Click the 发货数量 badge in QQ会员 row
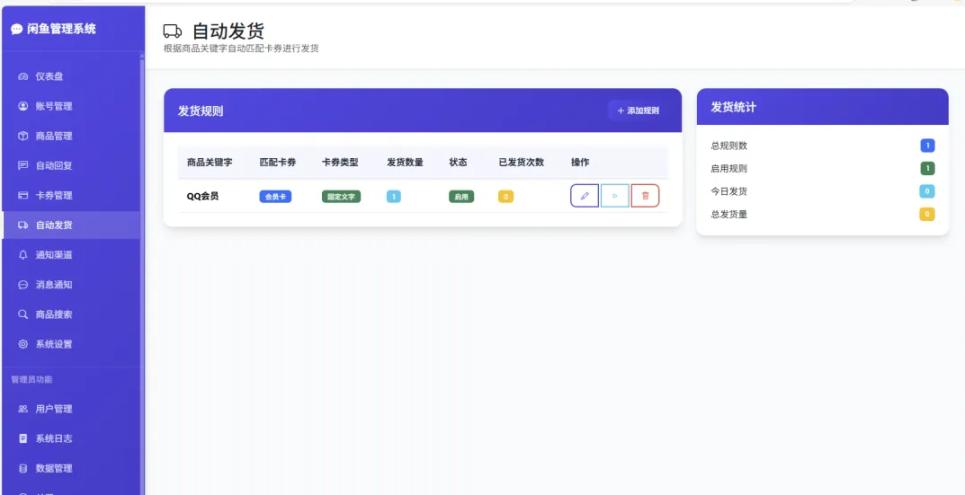The image size is (965, 495). [x=393, y=196]
